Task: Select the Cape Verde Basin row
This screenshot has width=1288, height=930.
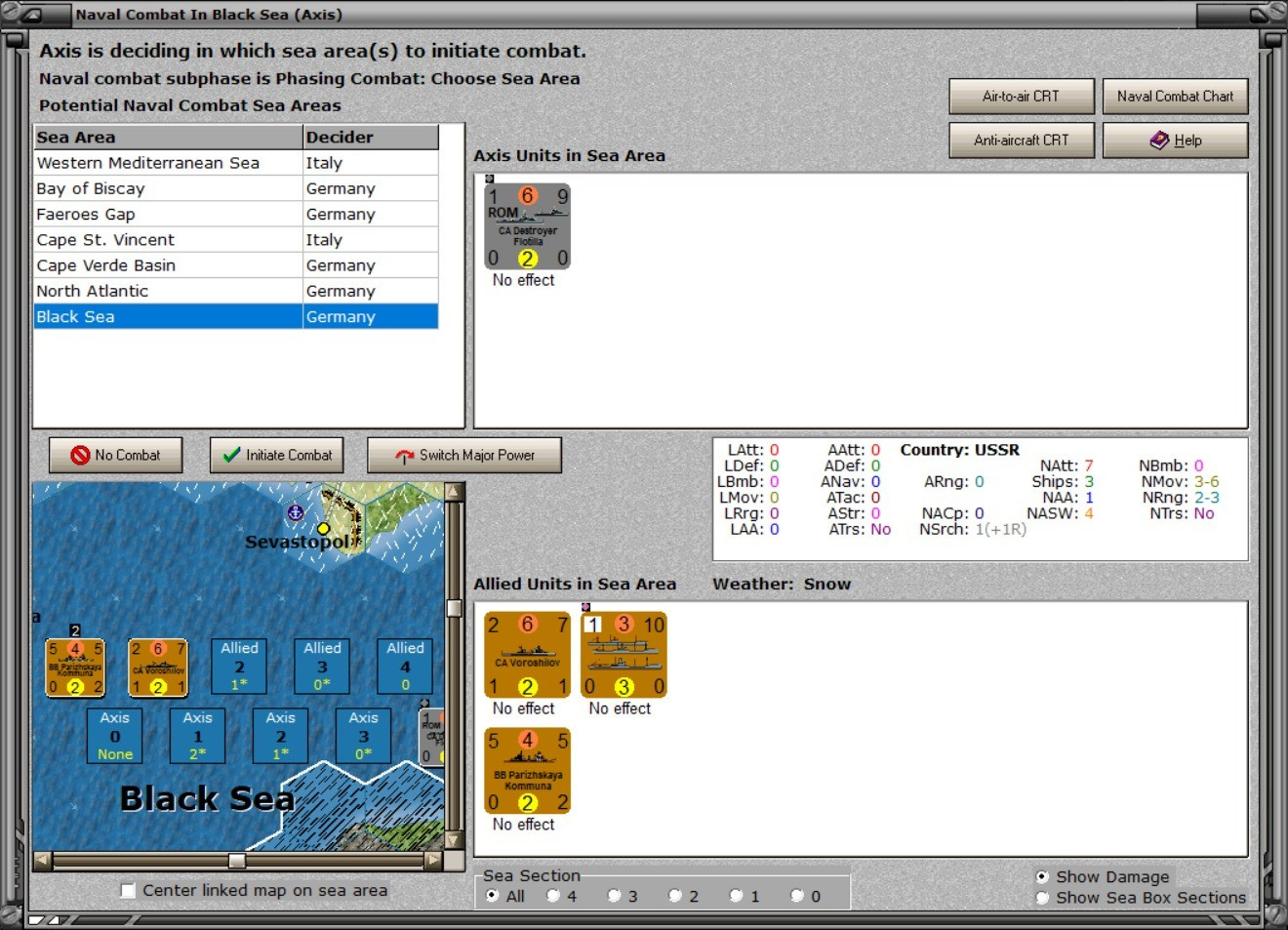Action: point(236,265)
